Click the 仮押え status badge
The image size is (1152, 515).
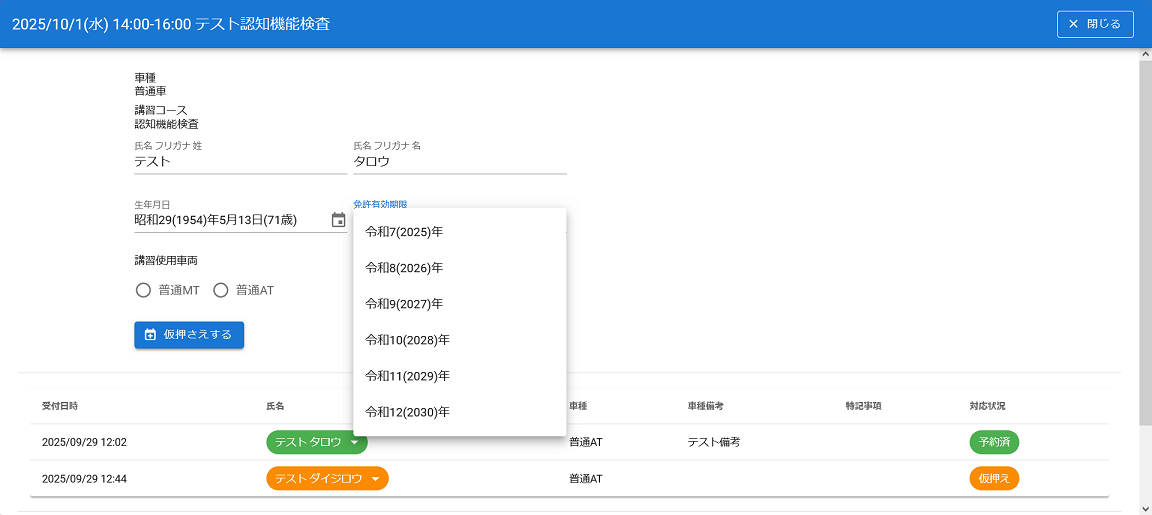pos(993,479)
